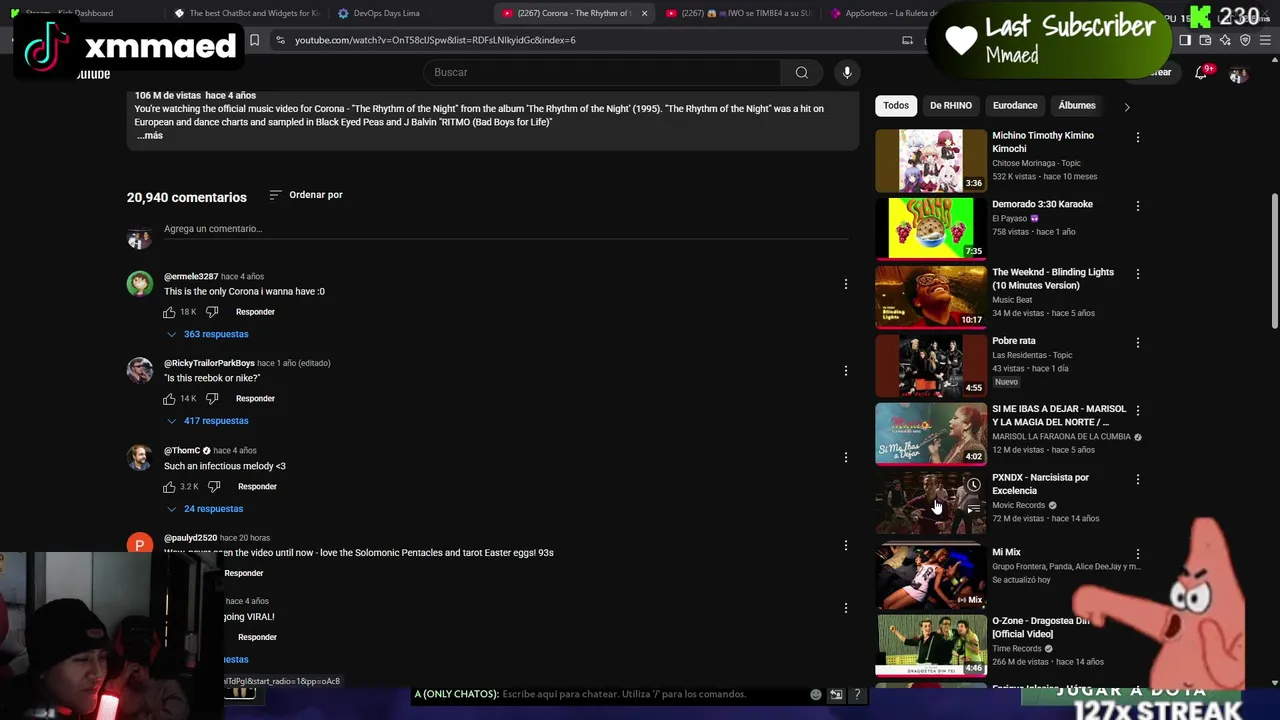1280x720 pixels.
Task: Click Agrega un comentario field
Action: pyautogui.click(x=505, y=229)
